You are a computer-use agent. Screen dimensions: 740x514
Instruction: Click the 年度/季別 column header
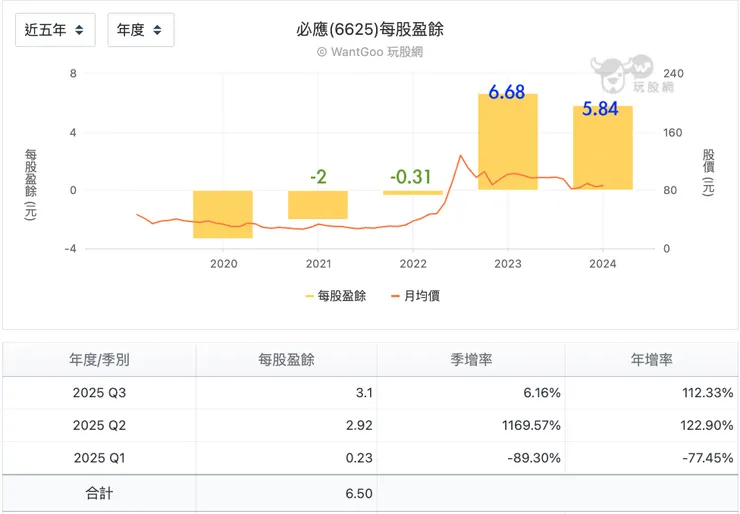(99, 360)
